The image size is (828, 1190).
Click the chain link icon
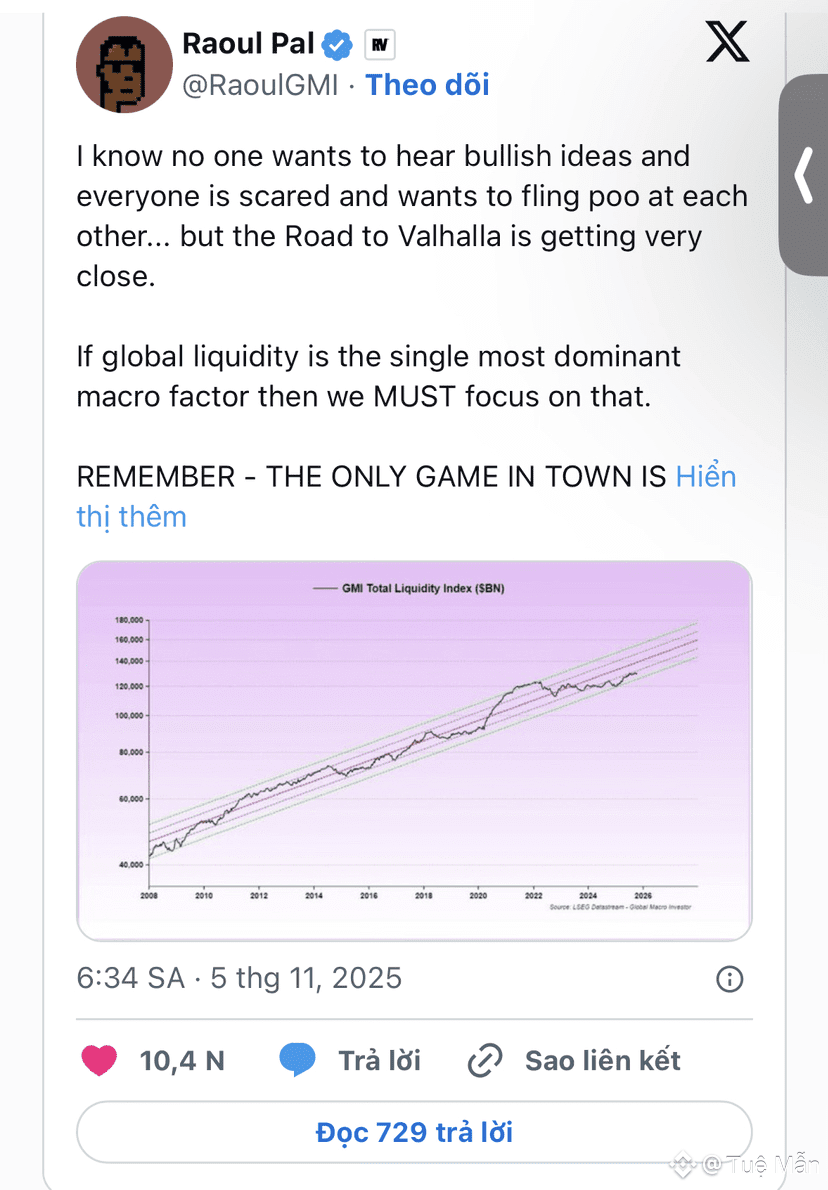pyautogui.click(x=485, y=1060)
